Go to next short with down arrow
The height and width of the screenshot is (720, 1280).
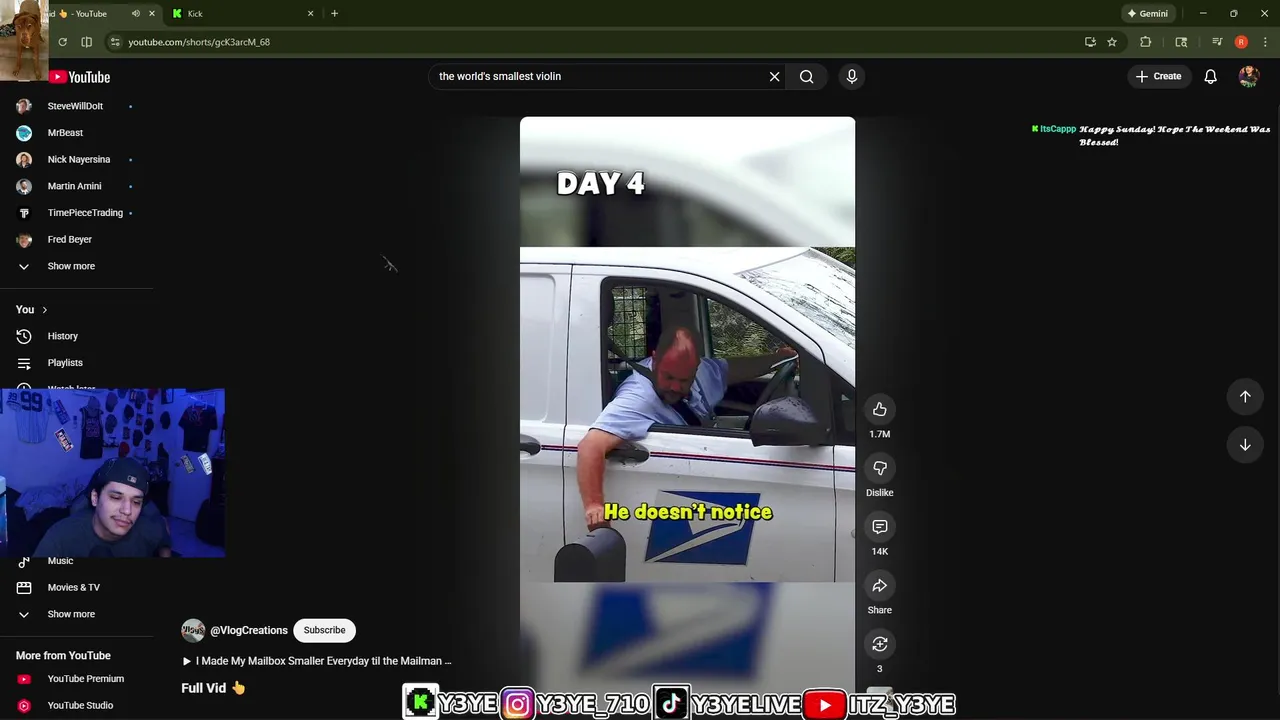point(1245,445)
